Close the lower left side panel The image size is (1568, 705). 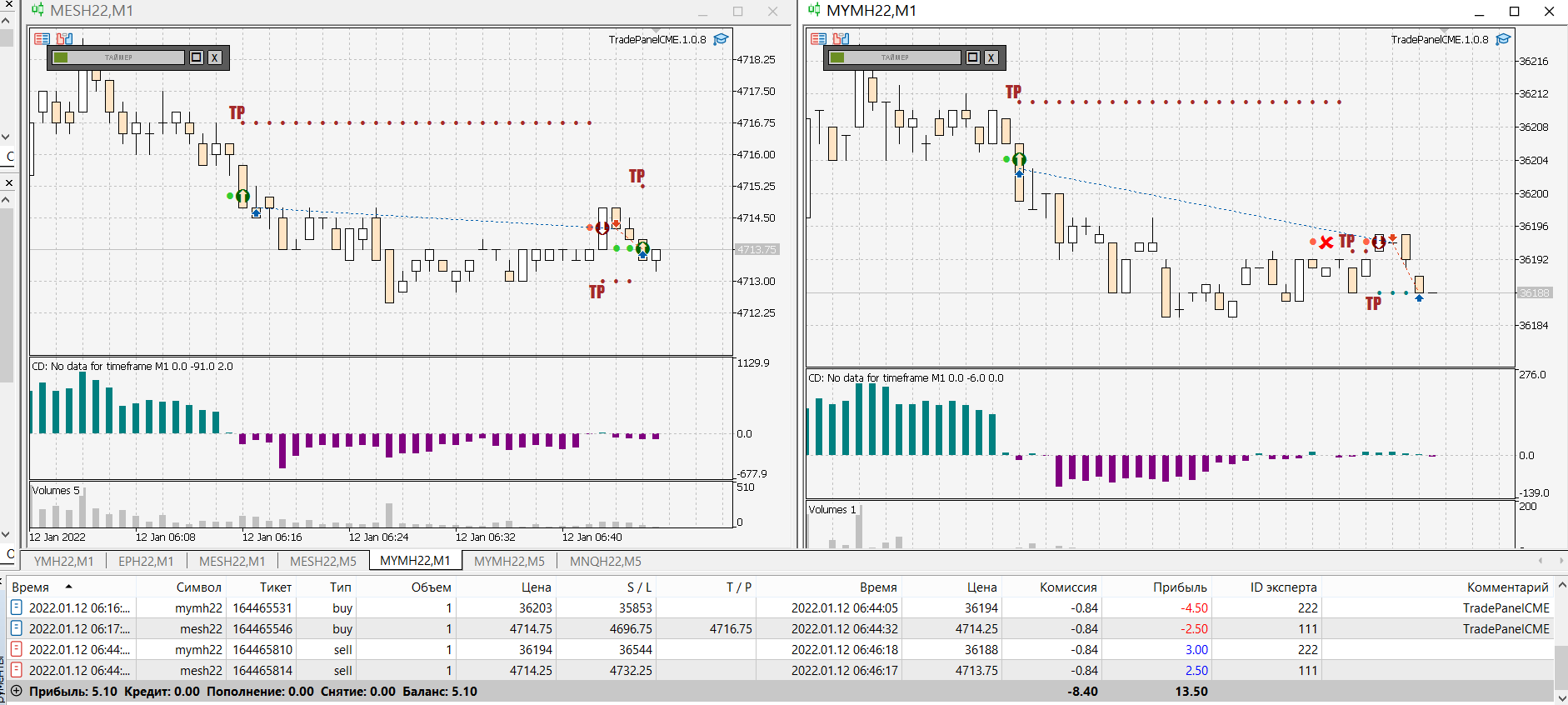[8, 182]
